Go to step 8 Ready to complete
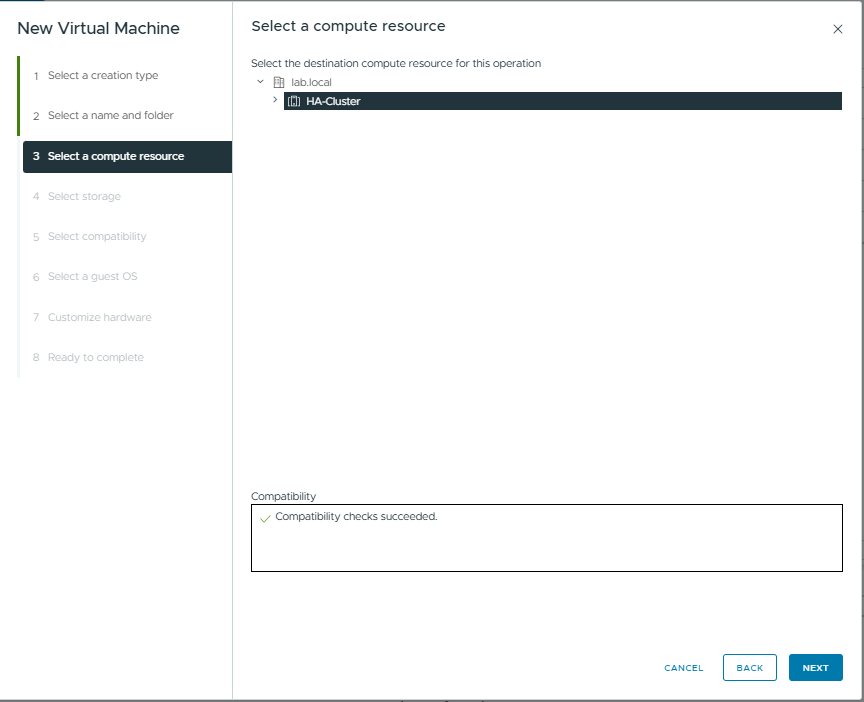The height and width of the screenshot is (702, 864). tap(95, 358)
